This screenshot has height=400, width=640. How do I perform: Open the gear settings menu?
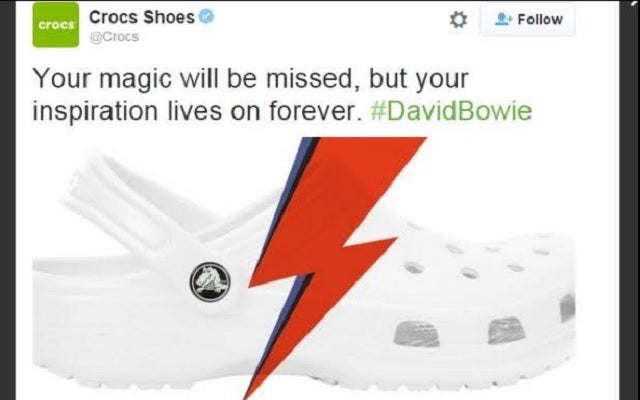pos(458,20)
